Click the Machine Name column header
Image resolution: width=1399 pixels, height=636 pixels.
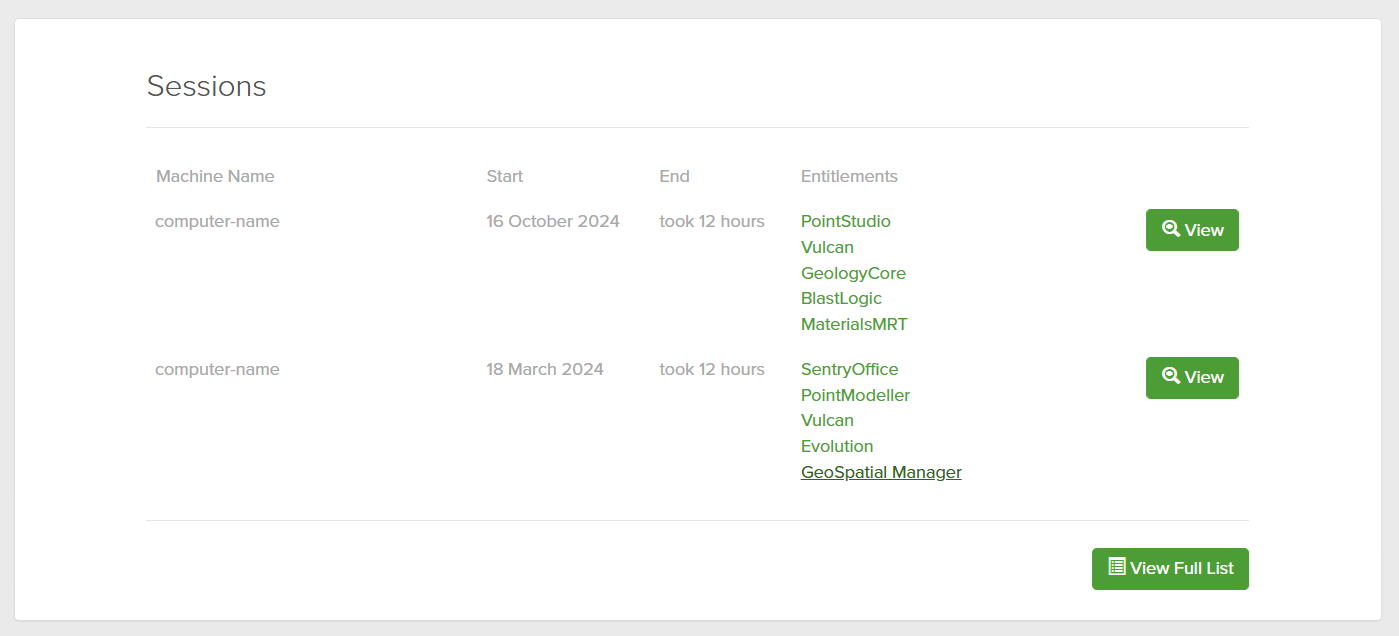pyautogui.click(x=215, y=176)
